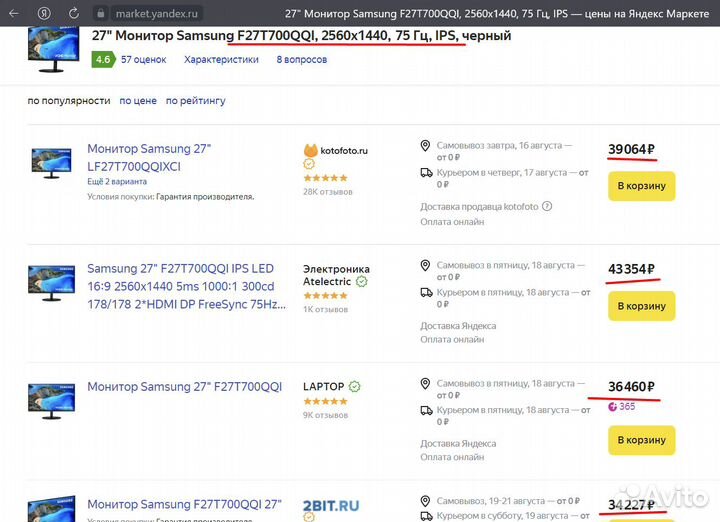Image resolution: width=720 pixels, height=522 pixels.
Task: Sort offers by цене
Action: (x=137, y=101)
